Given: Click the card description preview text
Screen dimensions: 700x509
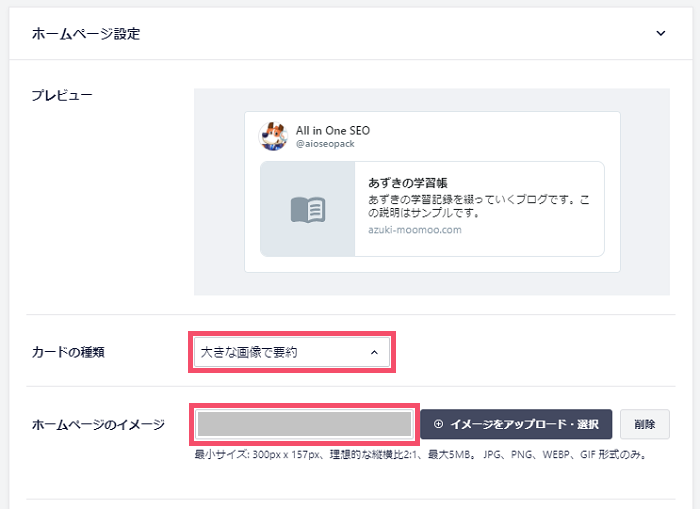Looking at the screenshot, I should (x=479, y=206).
